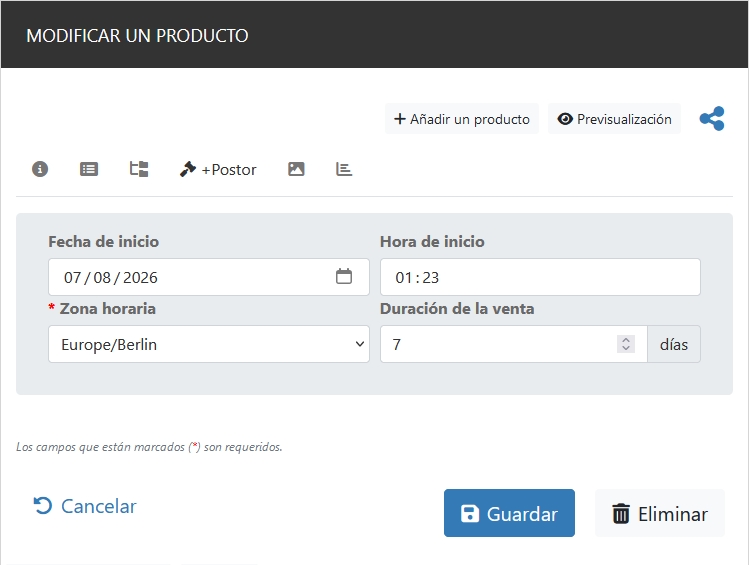The image size is (749, 565).
Task: Click the Previsualización button
Action: pyautogui.click(x=614, y=119)
